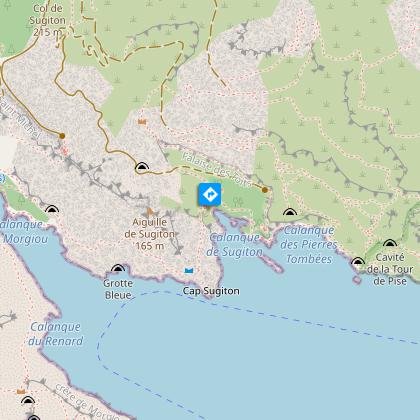The width and height of the screenshot is (420, 420).
Task: Select the cave icon above Grotte Bleue
Action: (x=118, y=268)
